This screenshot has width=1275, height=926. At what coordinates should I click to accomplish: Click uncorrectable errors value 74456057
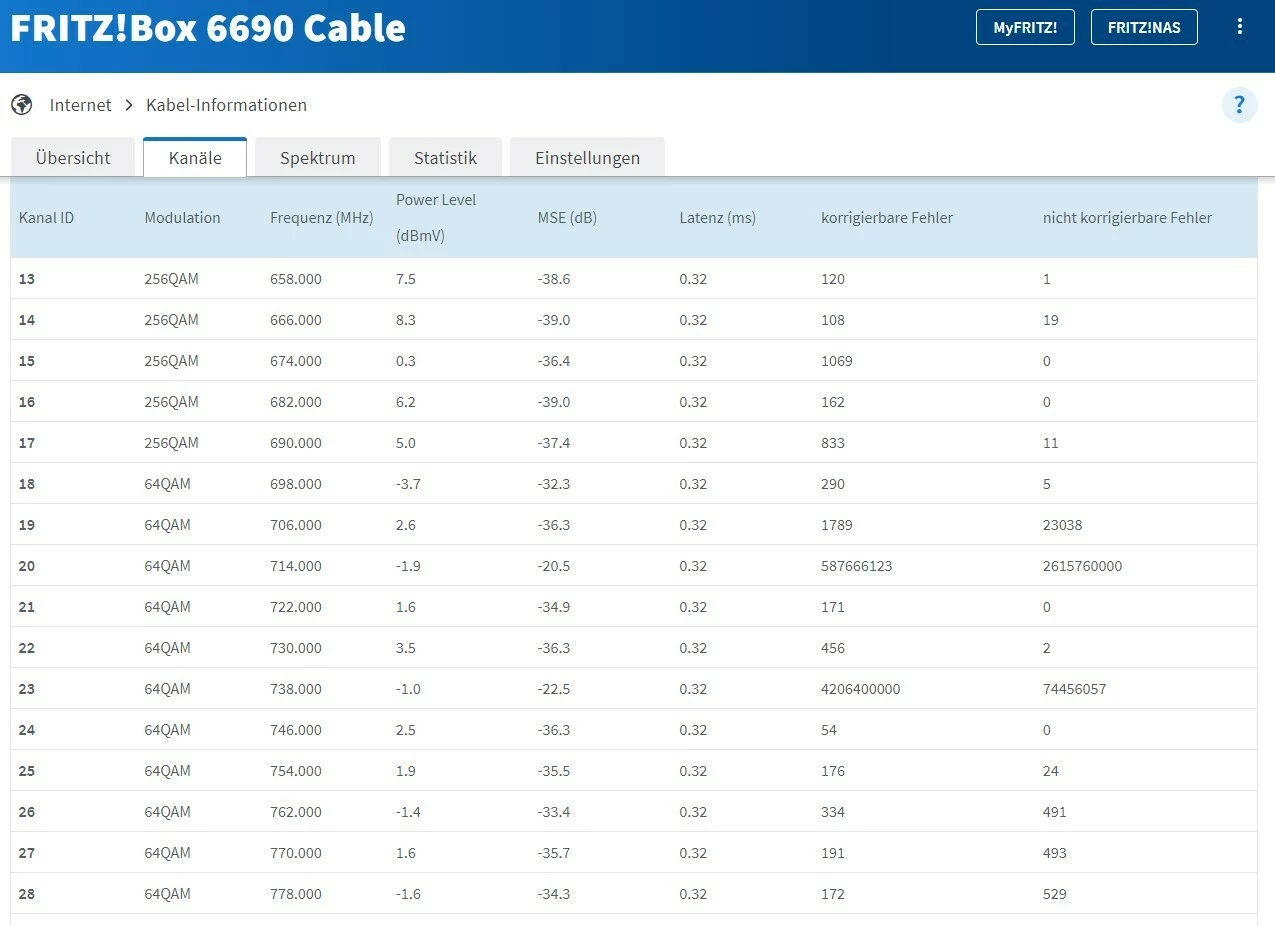tap(1075, 689)
